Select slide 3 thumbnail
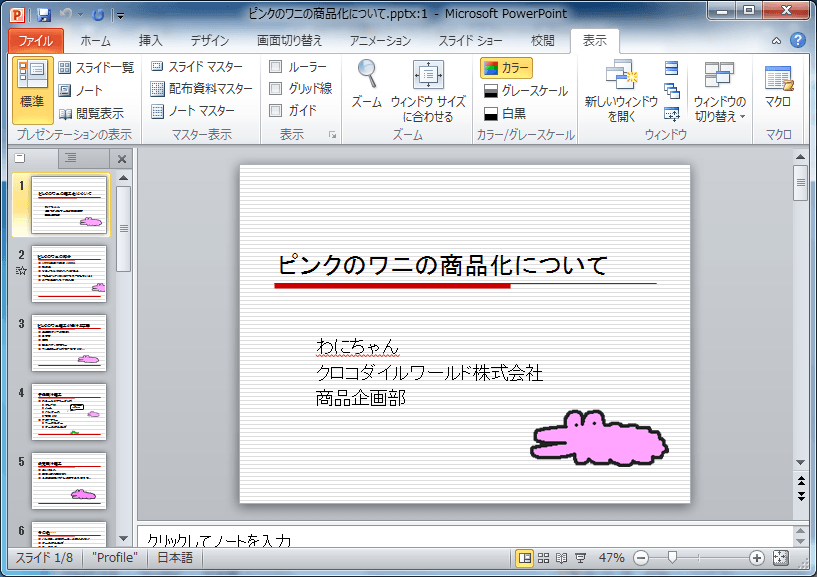 click(x=69, y=343)
